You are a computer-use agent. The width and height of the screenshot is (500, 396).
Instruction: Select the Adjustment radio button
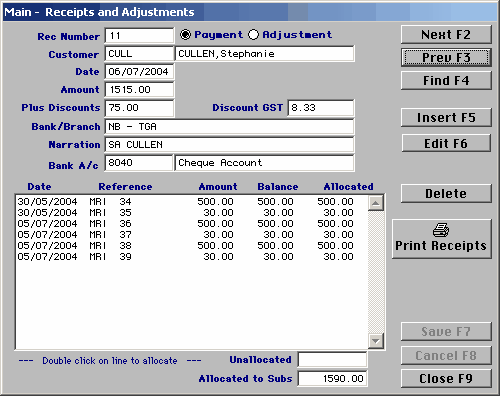point(253,34)
